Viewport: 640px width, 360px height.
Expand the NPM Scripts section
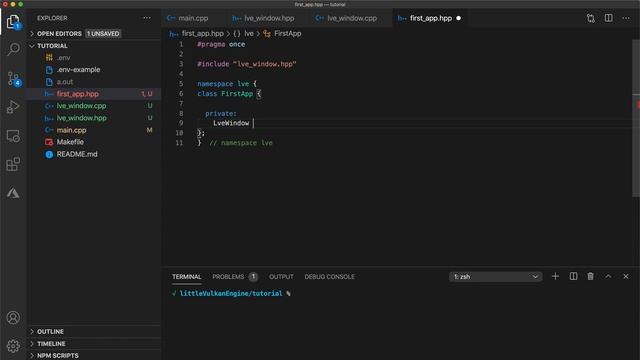click(58, 356)
